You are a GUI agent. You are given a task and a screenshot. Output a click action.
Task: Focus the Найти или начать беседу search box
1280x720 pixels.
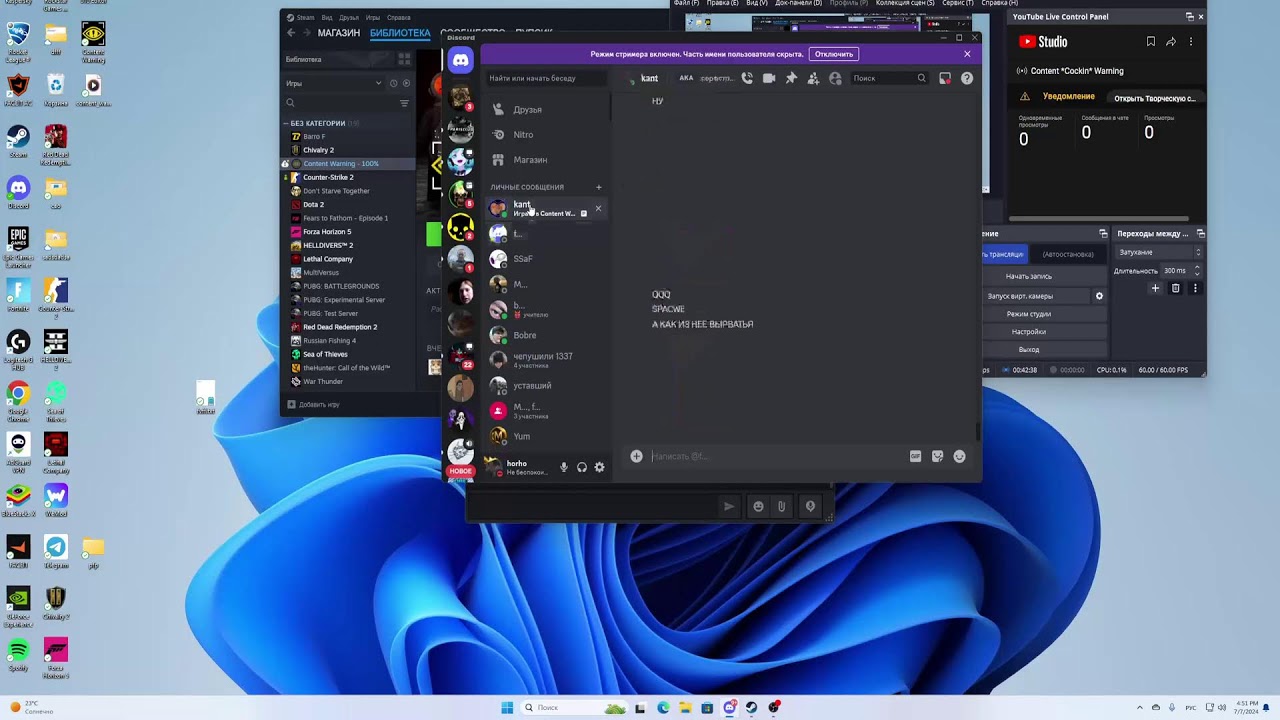(545, 78)
